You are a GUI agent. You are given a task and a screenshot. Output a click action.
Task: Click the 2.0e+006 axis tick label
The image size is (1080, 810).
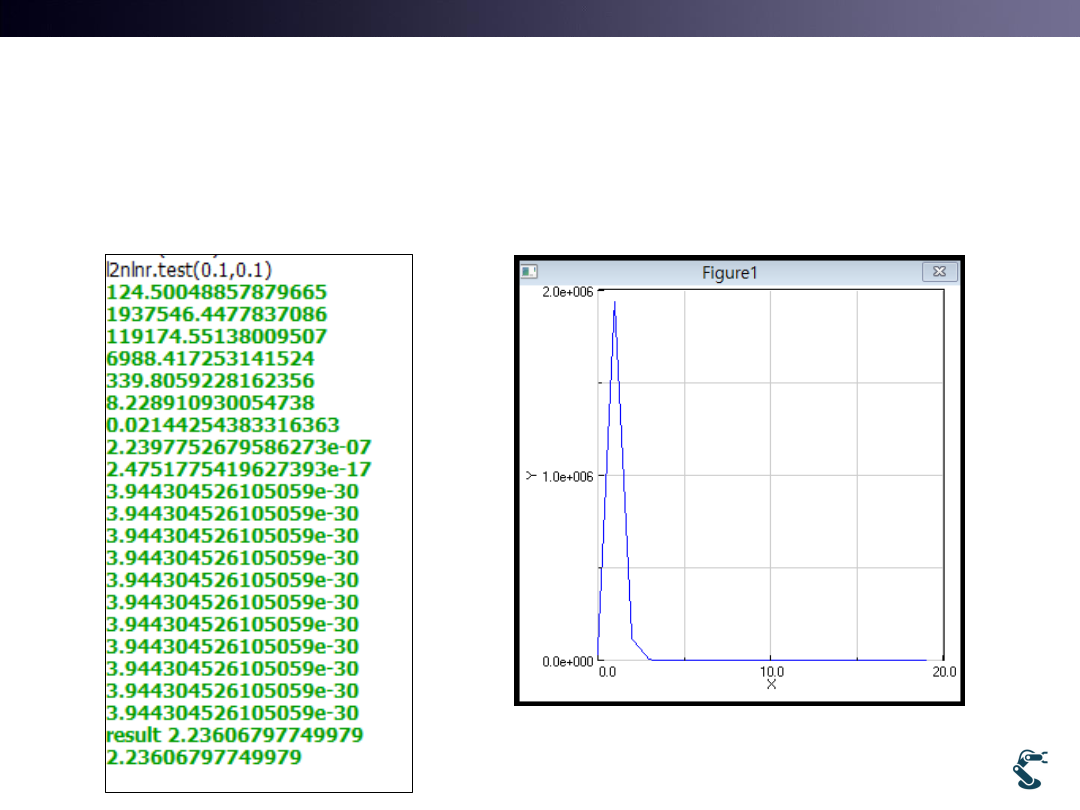click(x=570, y=291)
